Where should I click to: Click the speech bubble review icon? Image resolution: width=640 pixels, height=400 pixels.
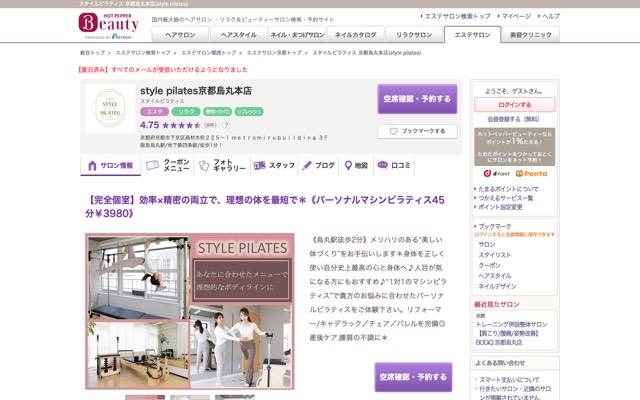[382, 165]
